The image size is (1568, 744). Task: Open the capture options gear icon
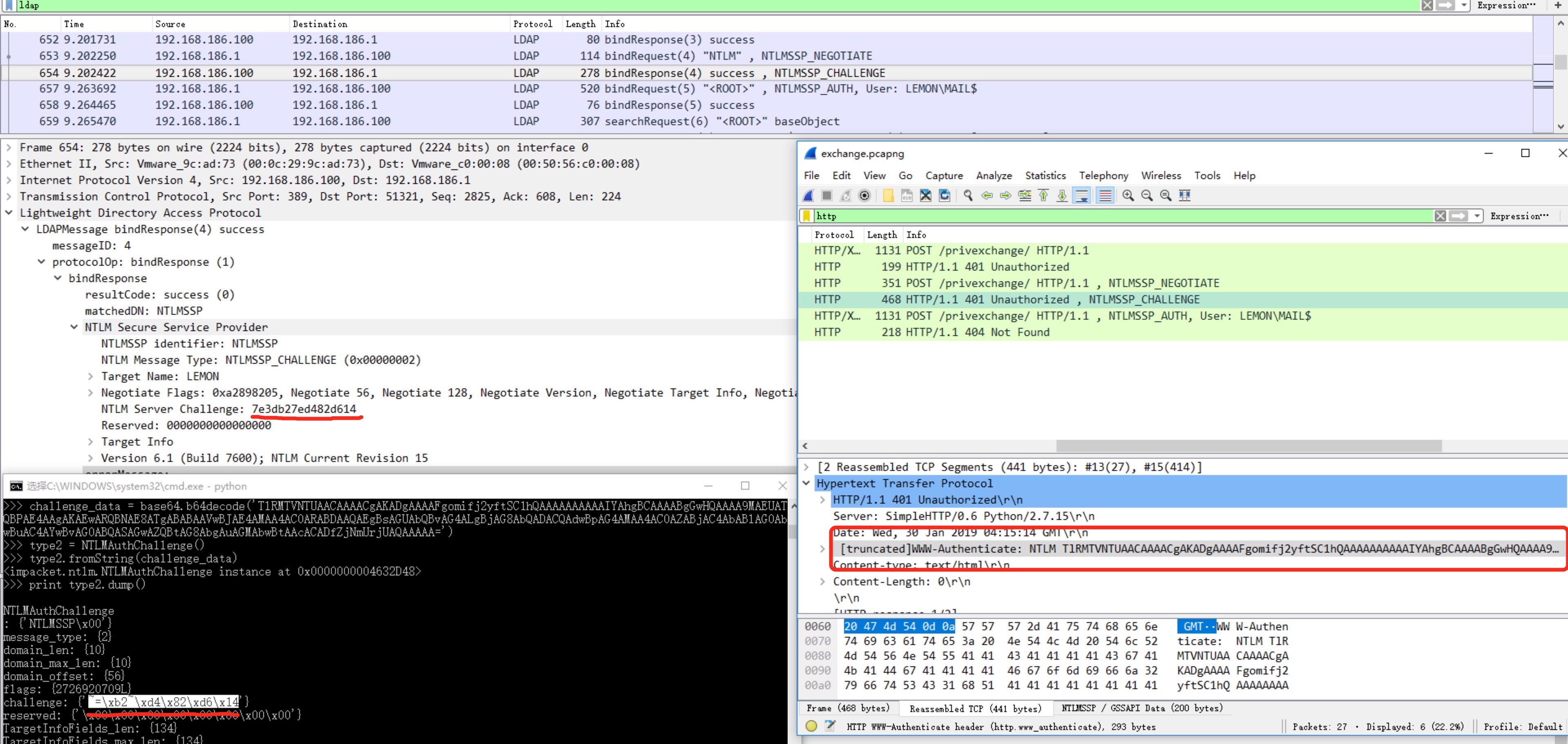864,195
